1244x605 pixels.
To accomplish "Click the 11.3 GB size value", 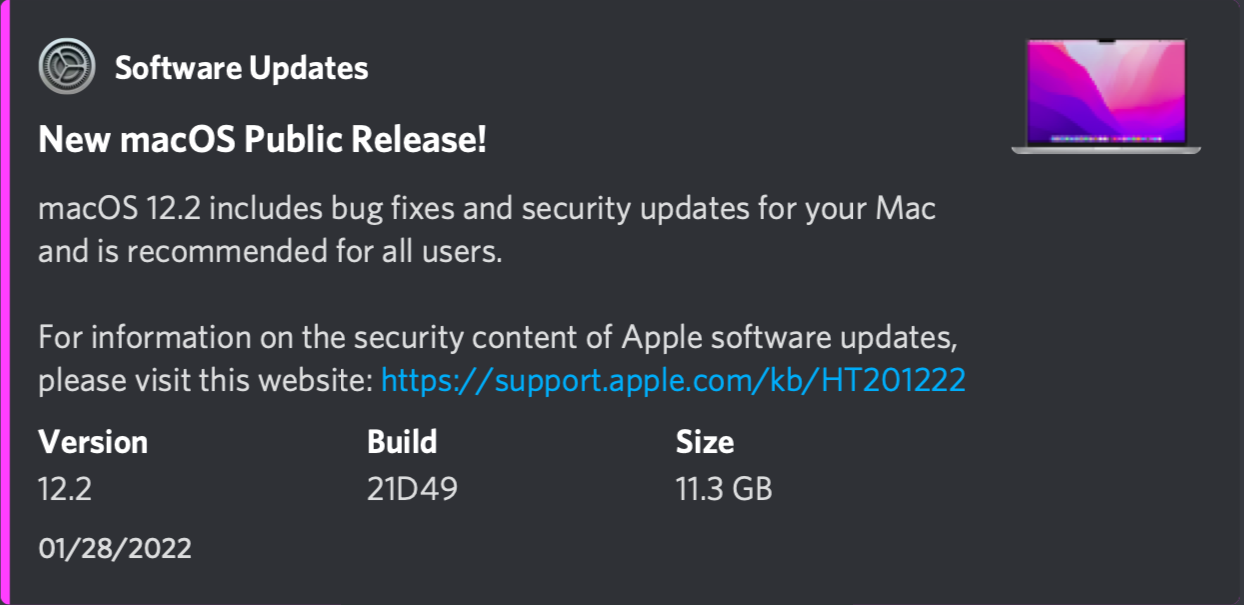I will point(724,490).
